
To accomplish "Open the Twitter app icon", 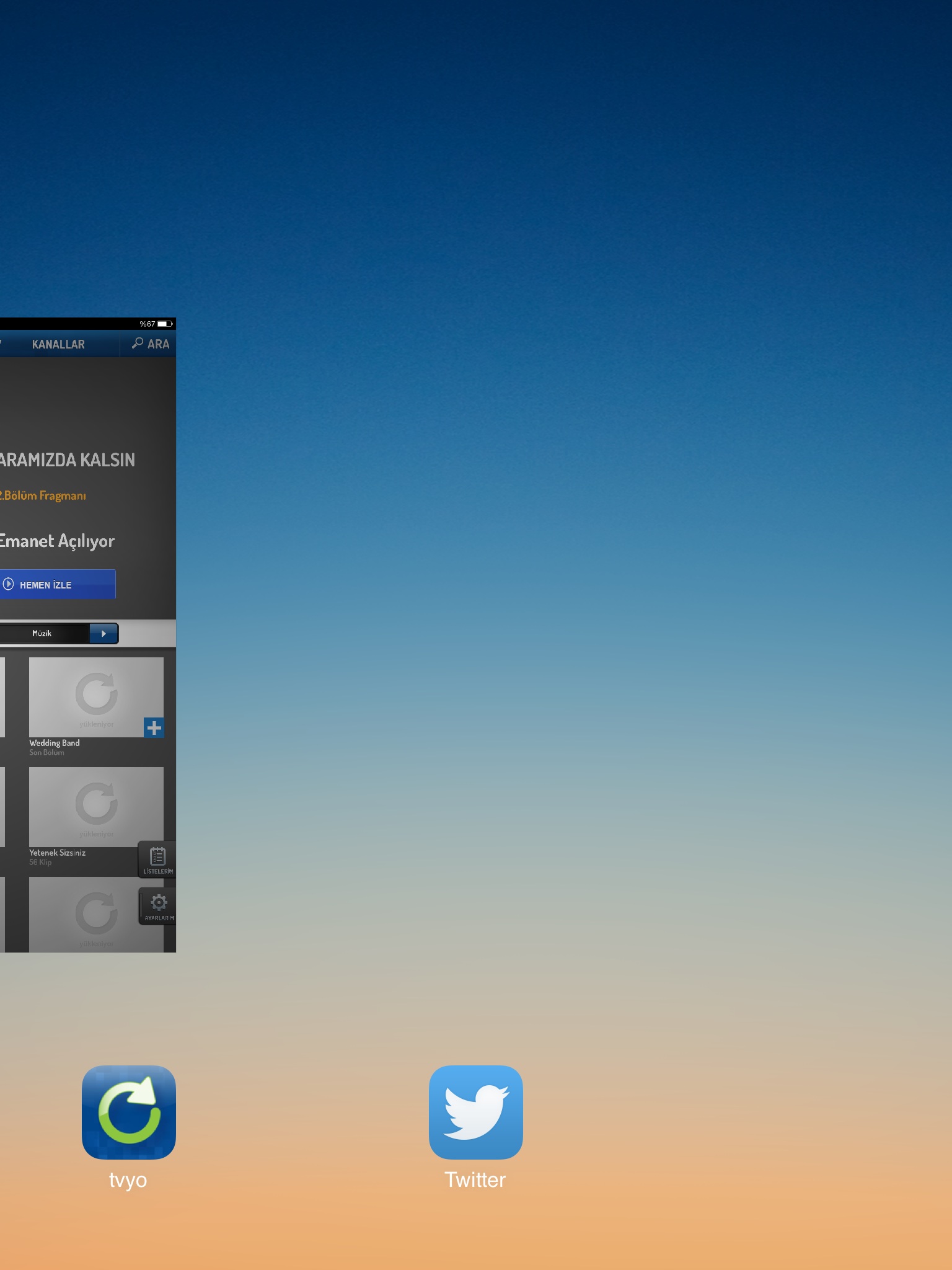I will (476, 1112).
